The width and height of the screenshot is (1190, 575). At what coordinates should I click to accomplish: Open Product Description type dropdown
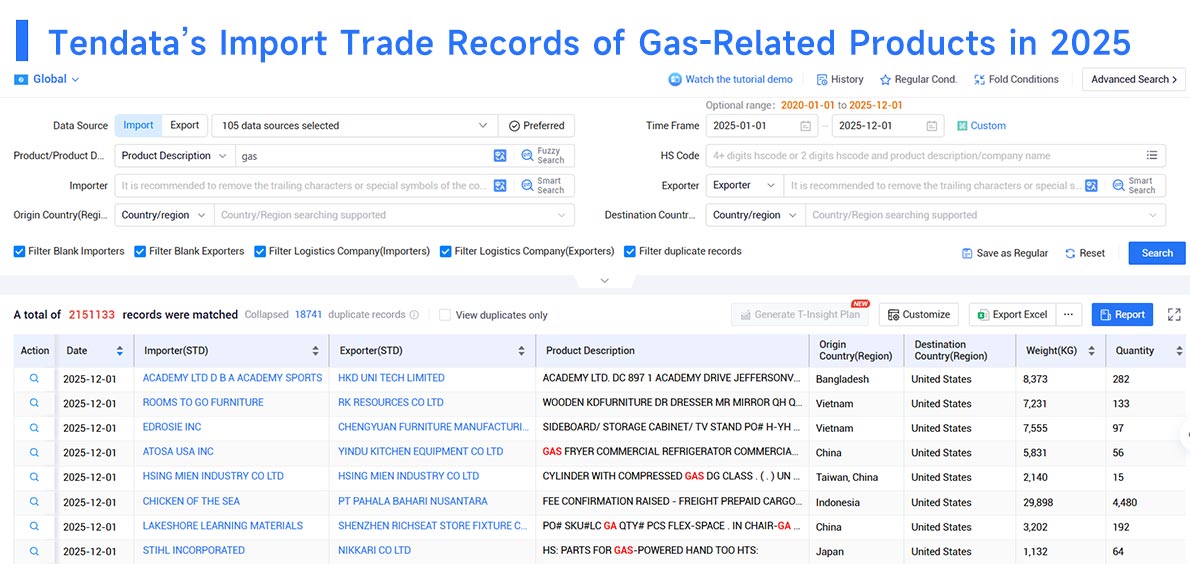[175, 156]
